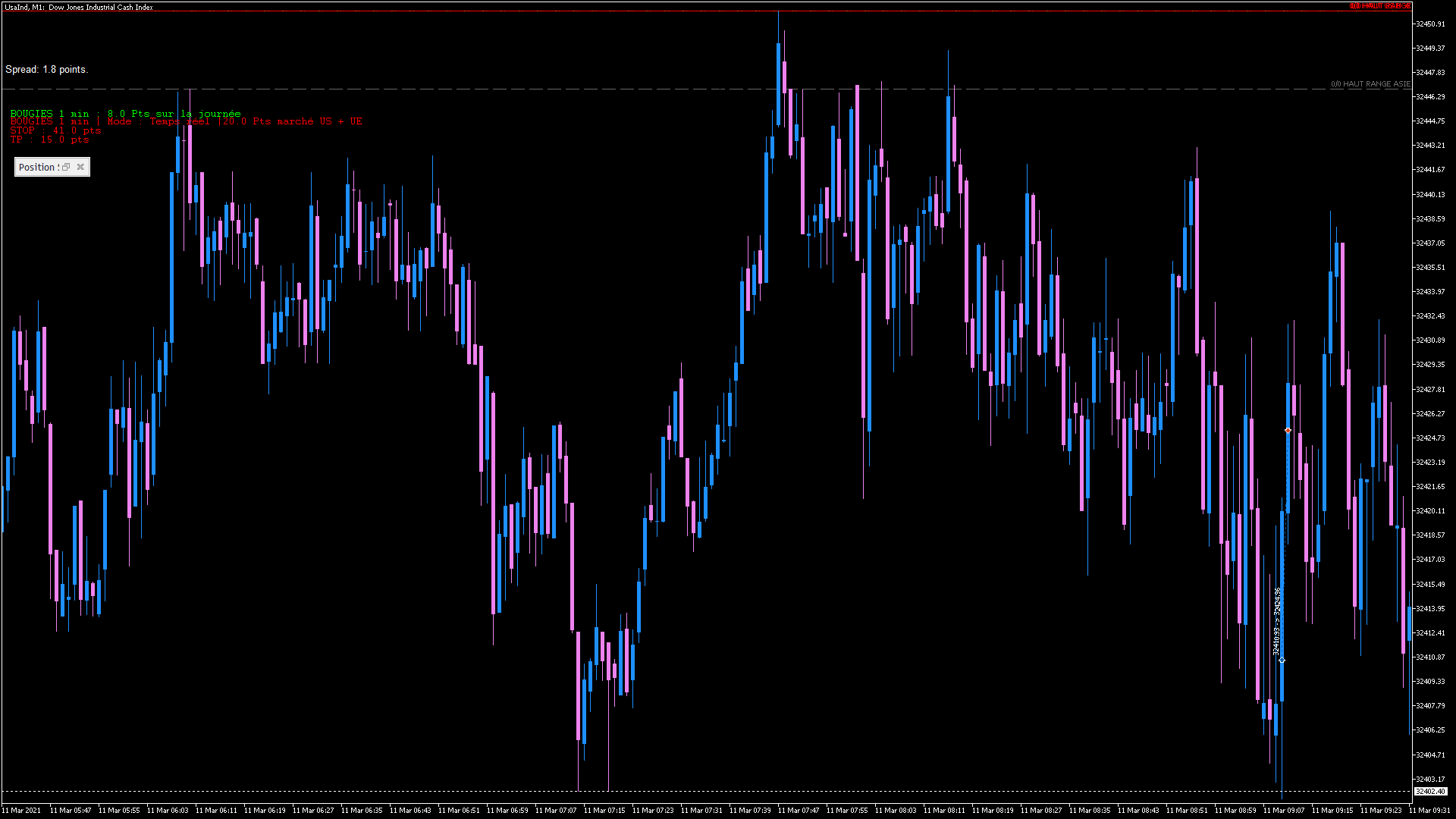The width and height of the screenshot is (1456, 819).
Task: Select the white buy arrow entry marker
Action: click(1282, 661)
